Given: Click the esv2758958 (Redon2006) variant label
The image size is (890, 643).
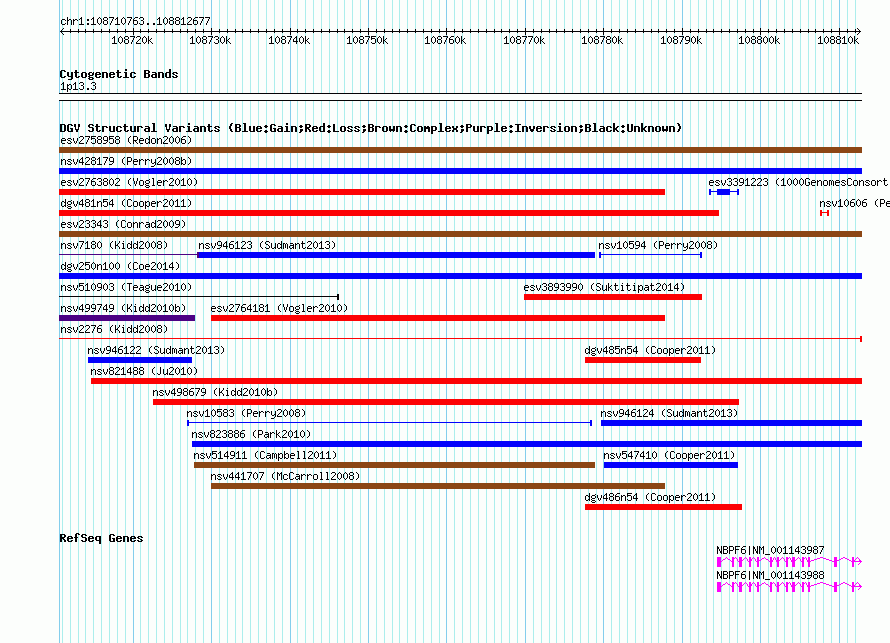Looking at the screenshot, I should (126, 140).
